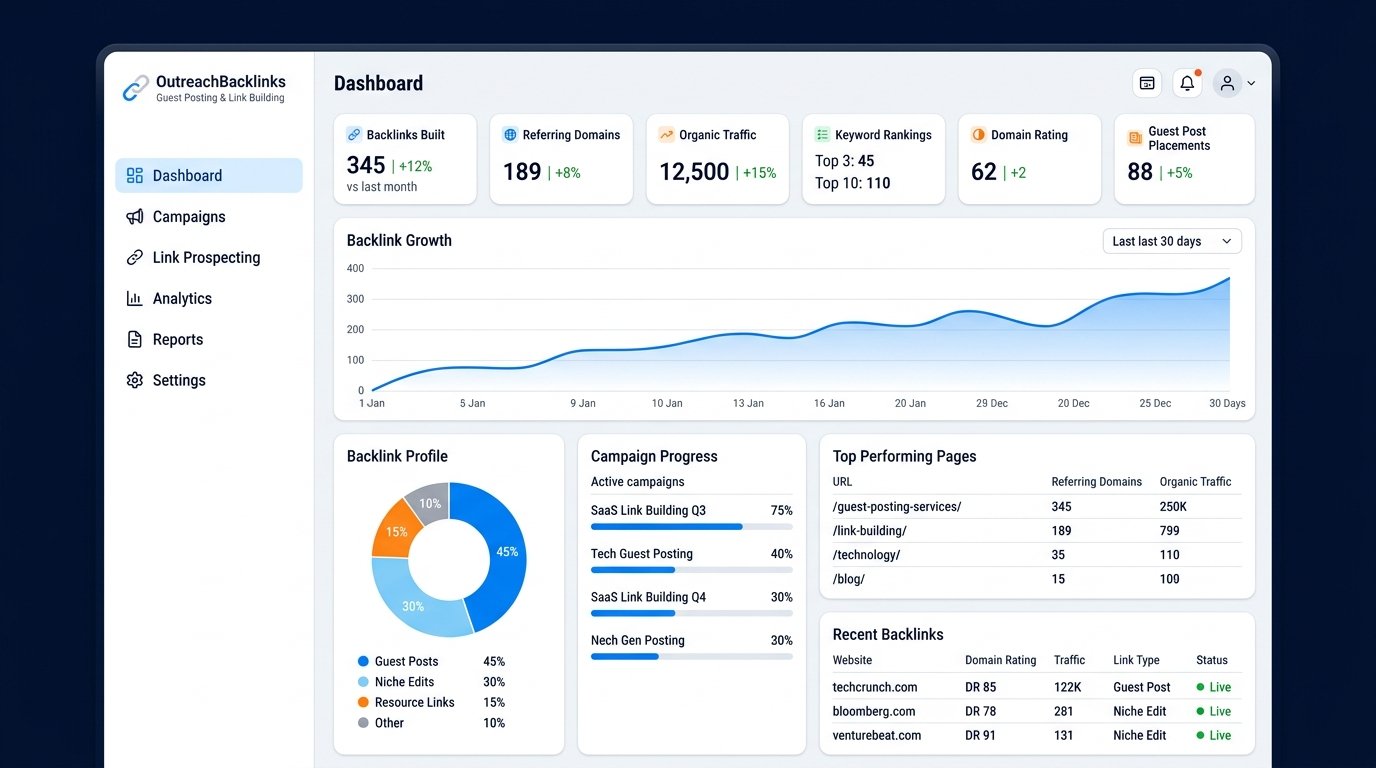Go to Dashboard in sidebar
The height and width of the screenshot is (768, 1376).
click(x=209, y=176)
